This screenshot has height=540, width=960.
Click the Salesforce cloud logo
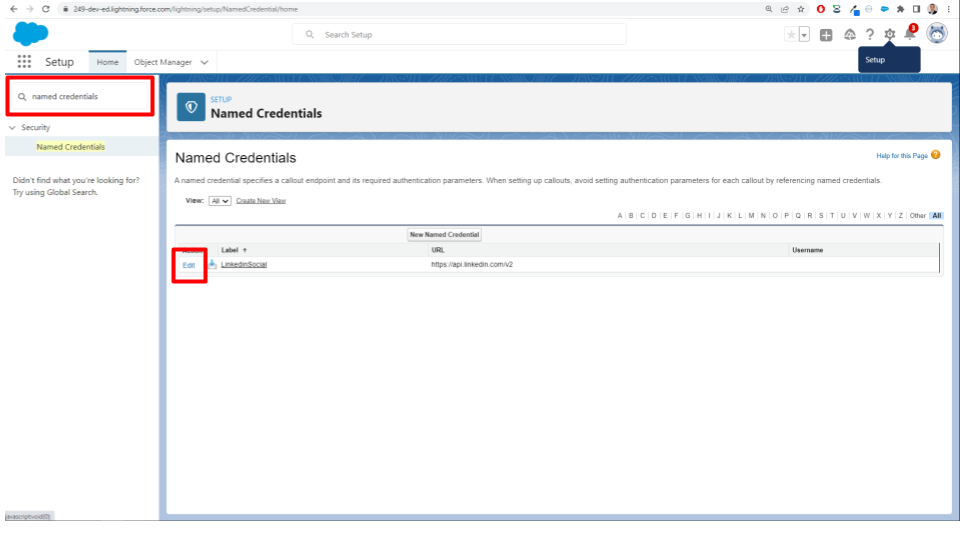point(30,34)
